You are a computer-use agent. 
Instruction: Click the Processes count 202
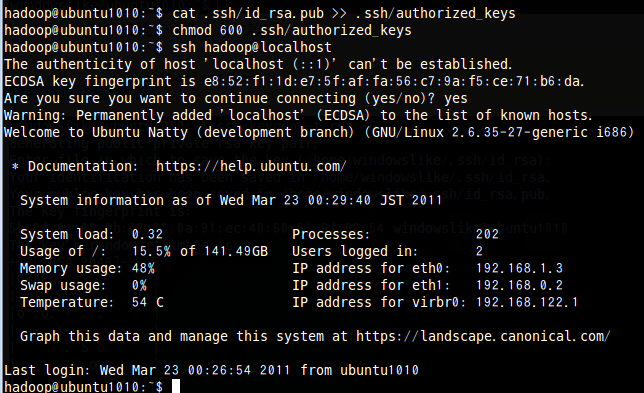click(x=487, y=234)
